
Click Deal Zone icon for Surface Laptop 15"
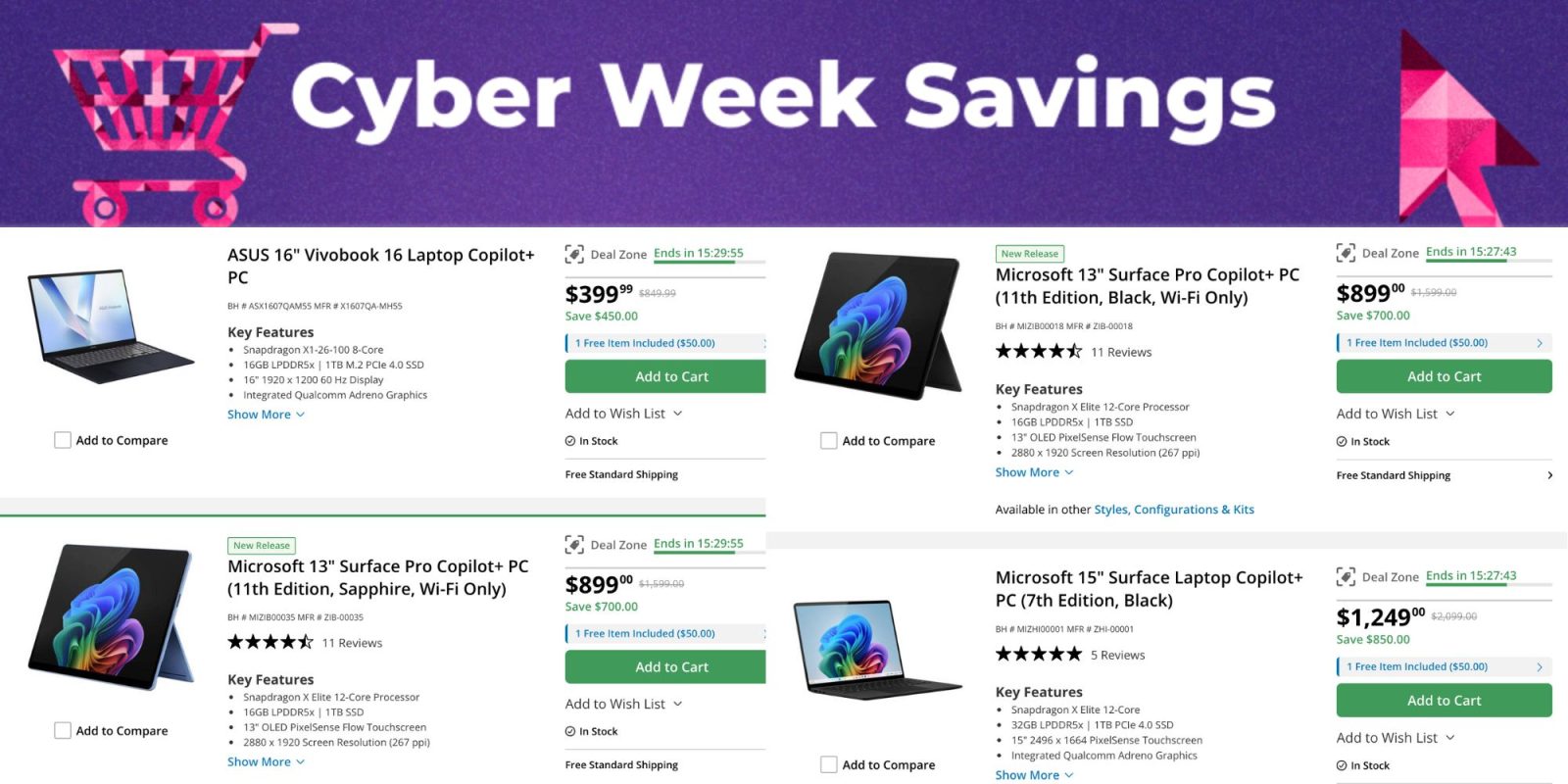pos(1346,577)
